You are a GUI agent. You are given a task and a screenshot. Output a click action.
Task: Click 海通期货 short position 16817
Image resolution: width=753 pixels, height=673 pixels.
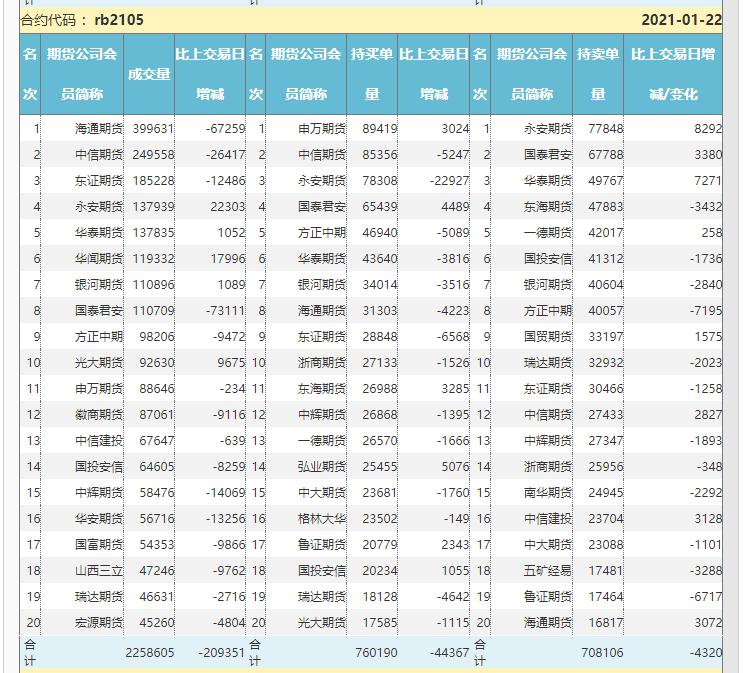tap(606, 622)
